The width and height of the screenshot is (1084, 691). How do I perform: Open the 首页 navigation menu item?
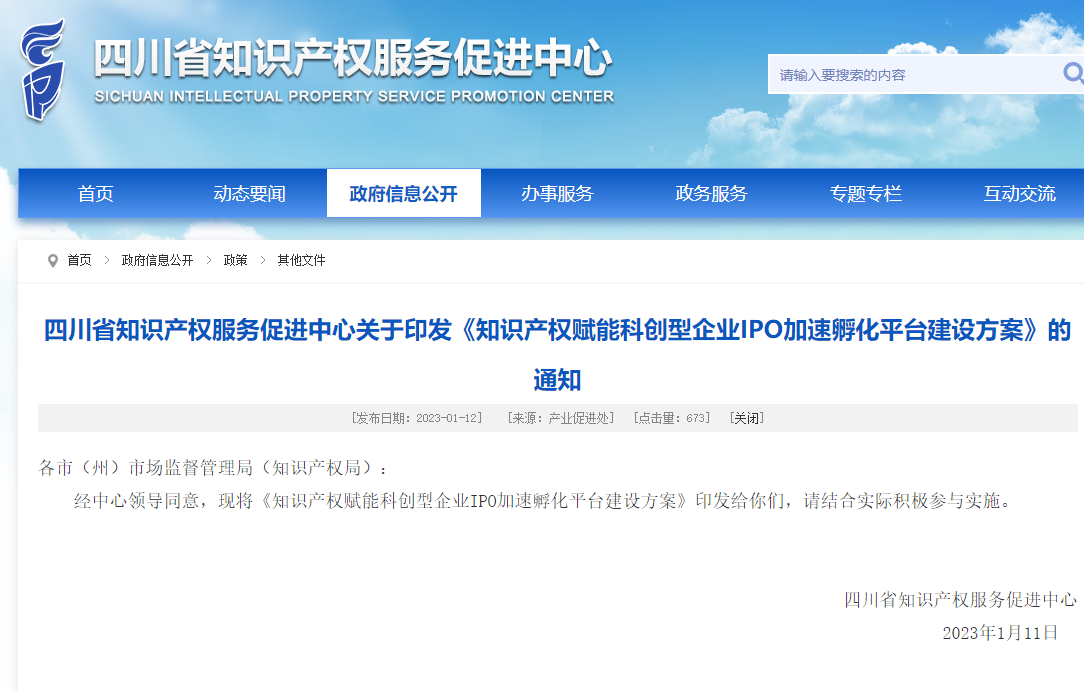click(96, 194)
